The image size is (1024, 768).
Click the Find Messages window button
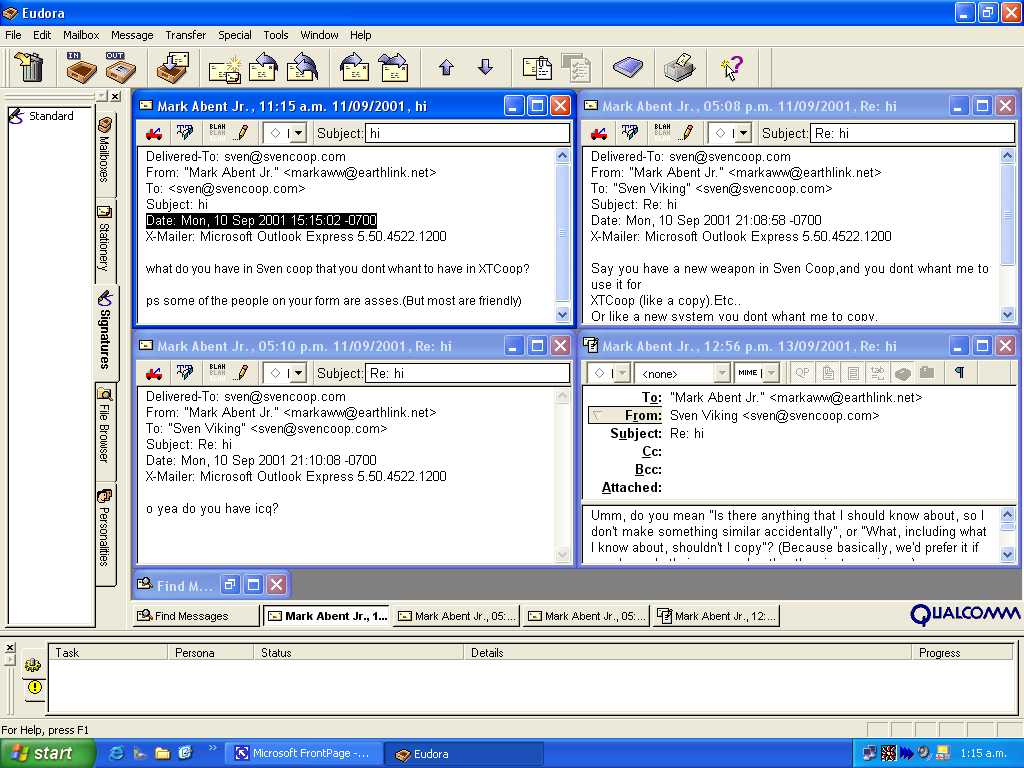(196, 616)
